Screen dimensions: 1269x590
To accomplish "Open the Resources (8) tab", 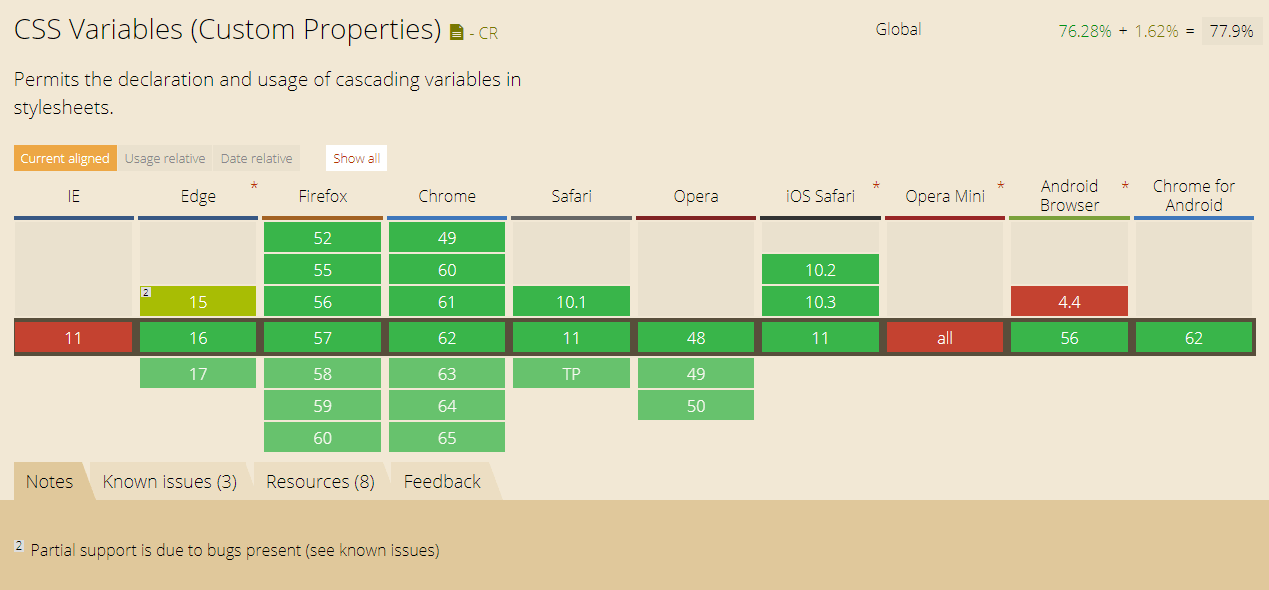I will coord(320,481).
